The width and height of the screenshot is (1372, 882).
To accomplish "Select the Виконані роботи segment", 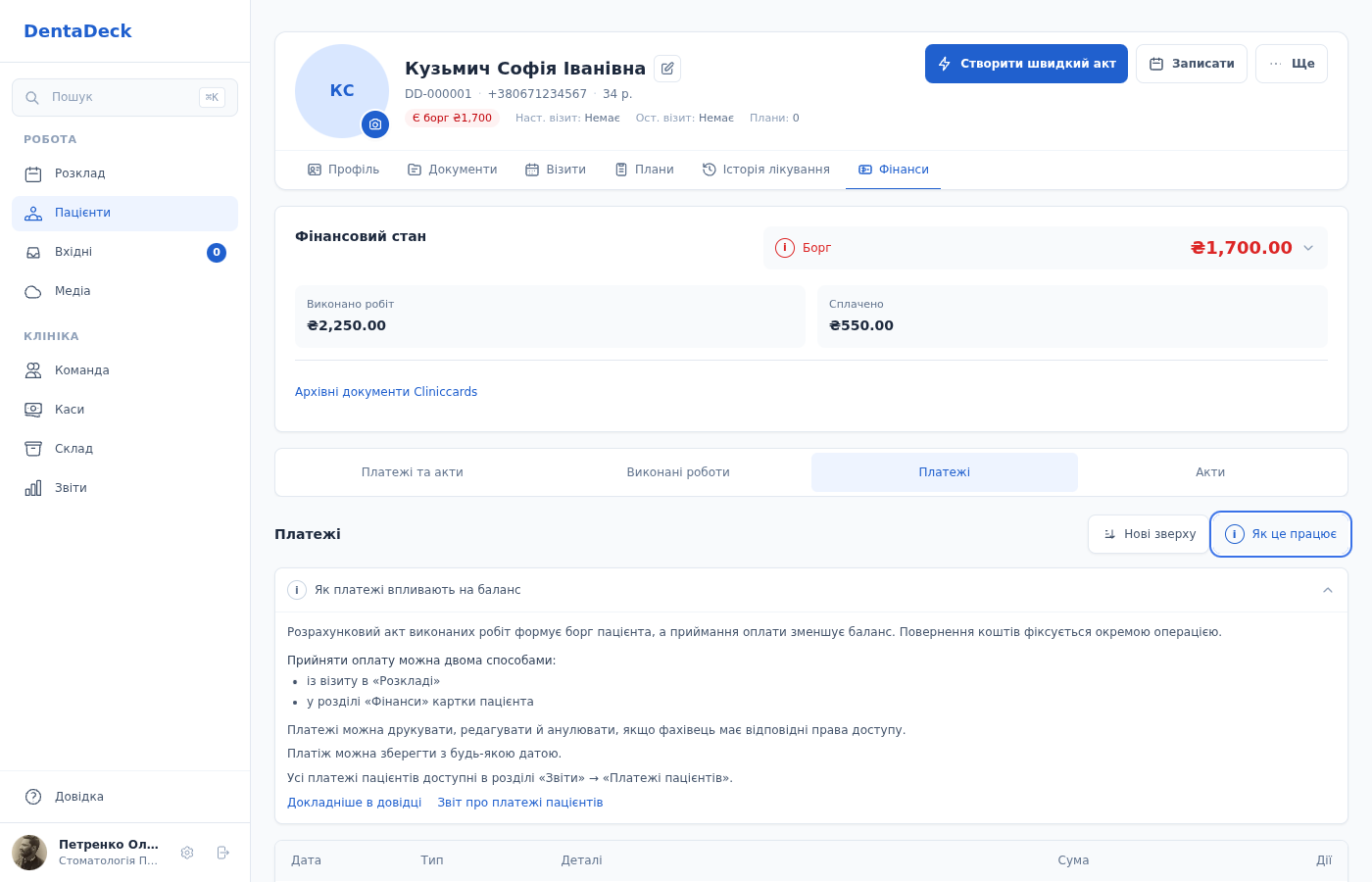I will click(x=678, y=472).
